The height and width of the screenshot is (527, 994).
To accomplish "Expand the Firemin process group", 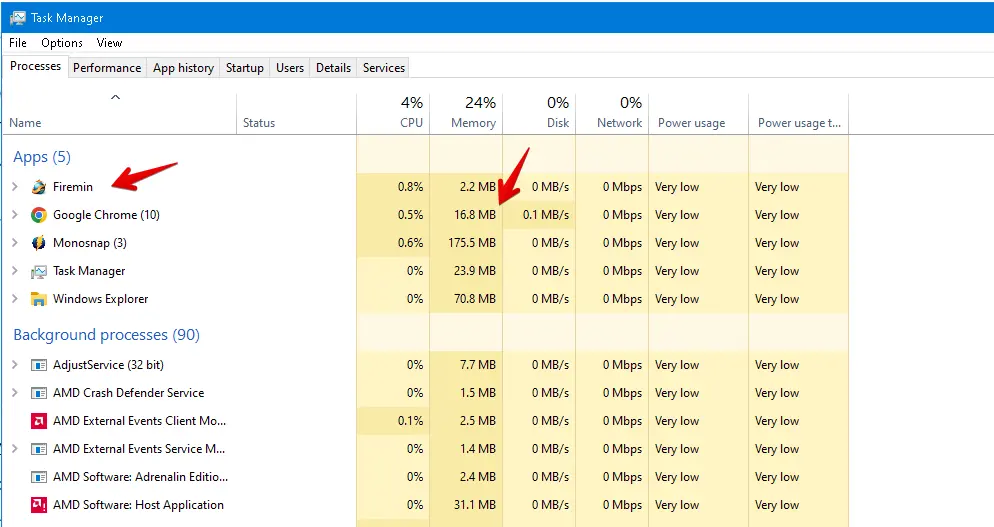I will 15,186.
